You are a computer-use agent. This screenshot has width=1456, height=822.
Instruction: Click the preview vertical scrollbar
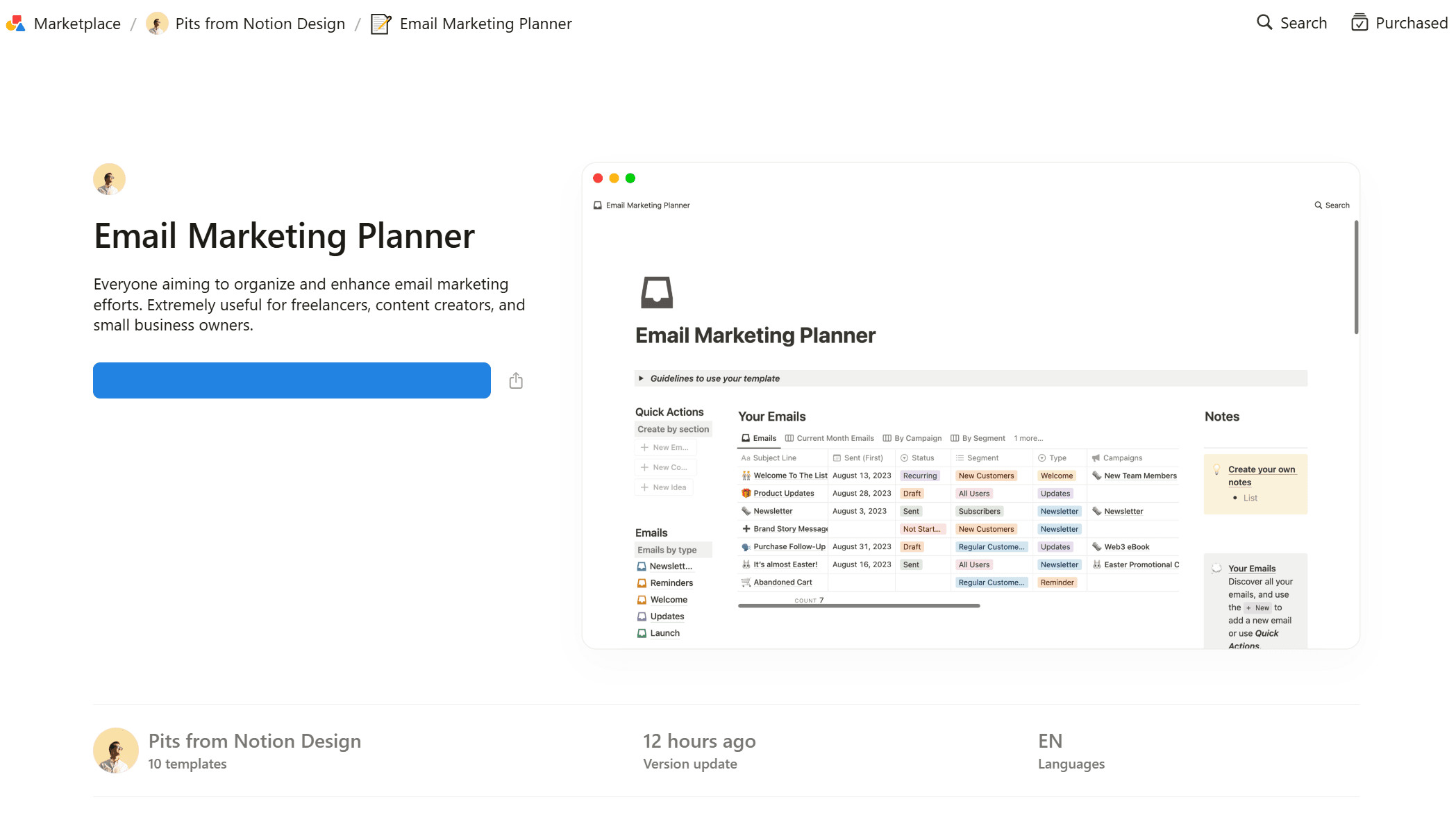click(x=1356, y=277)
